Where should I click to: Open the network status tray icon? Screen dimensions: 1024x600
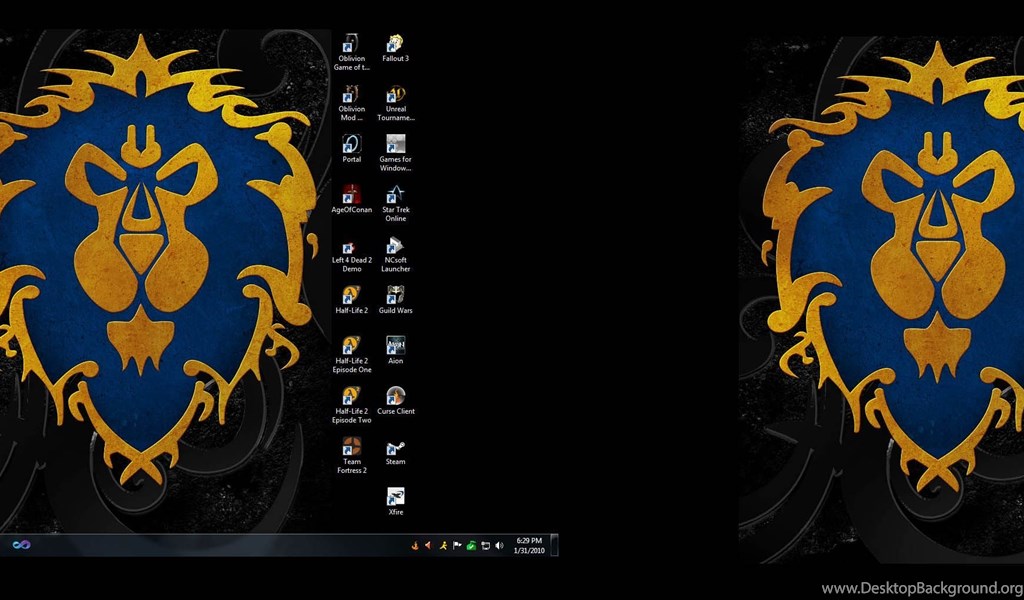point(485,545)
